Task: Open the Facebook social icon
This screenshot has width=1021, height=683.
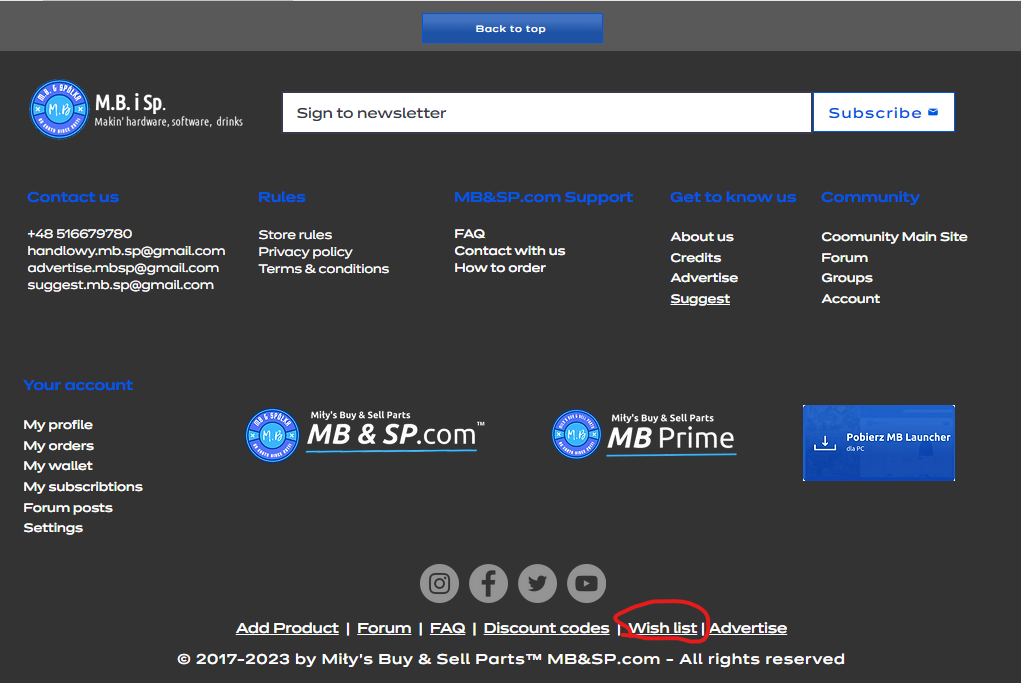Action: pyautogui.click(x=488, y=583)
